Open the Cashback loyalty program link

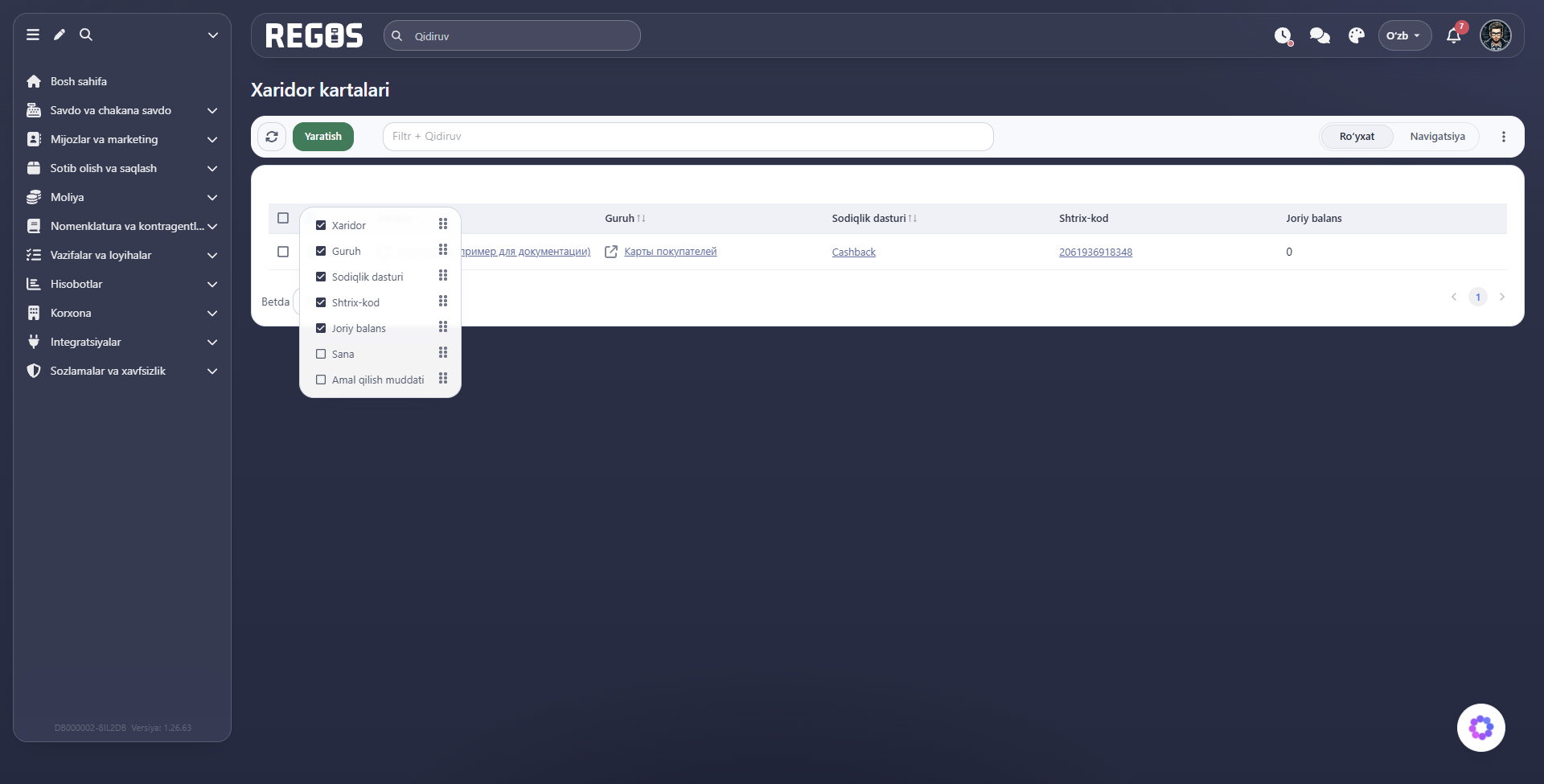[x=853, y=252]
